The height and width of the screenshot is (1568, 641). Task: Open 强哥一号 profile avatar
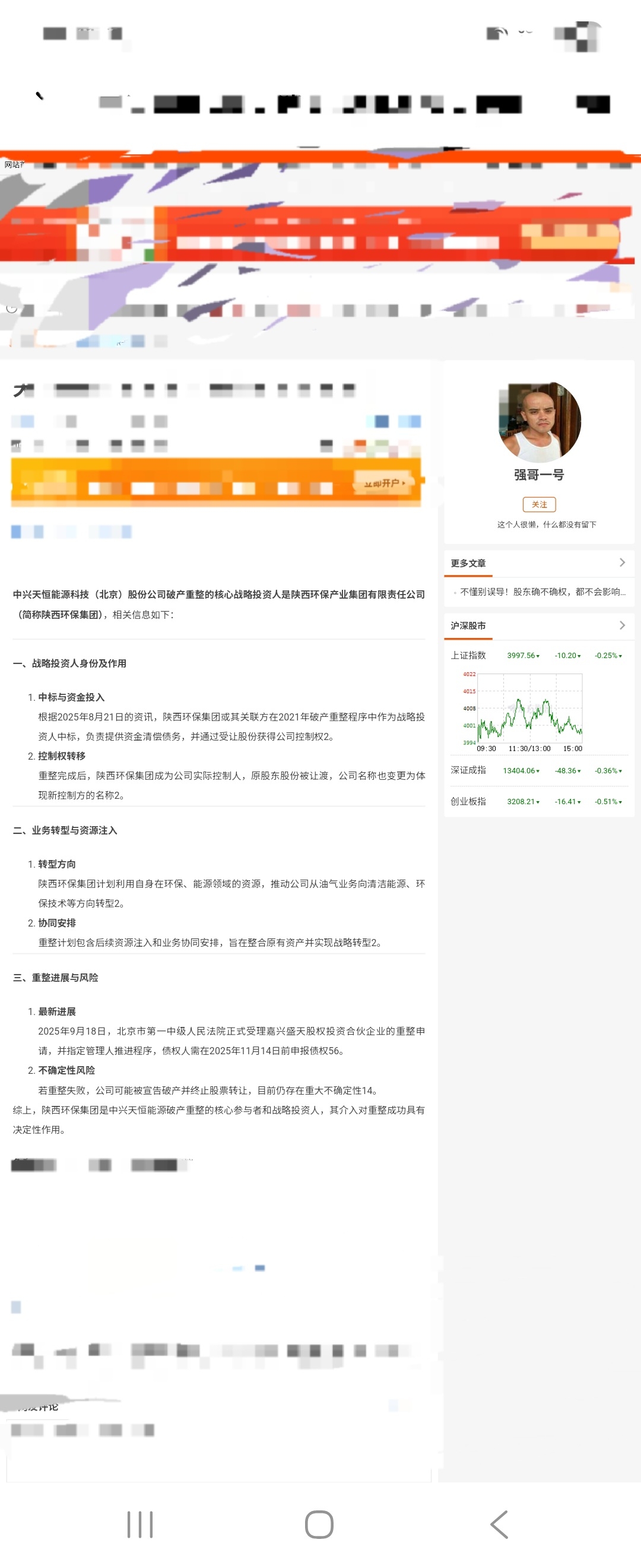(x=540, y=422)
